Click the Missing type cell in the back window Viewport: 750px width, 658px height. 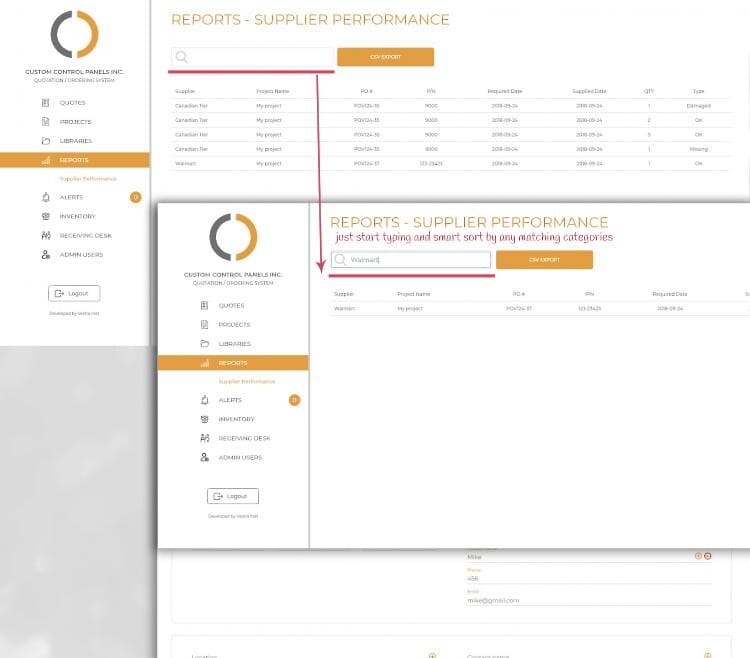(x=698, y=149)
